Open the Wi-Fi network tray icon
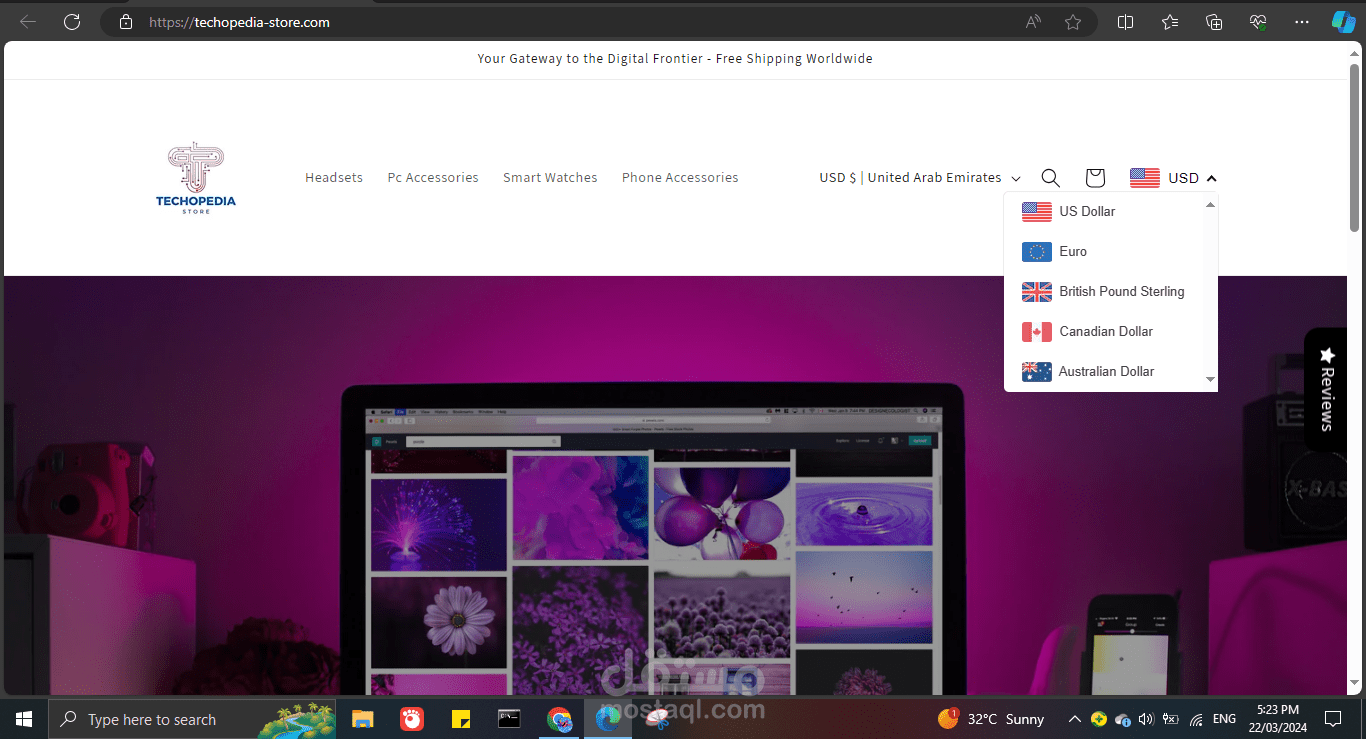The width and height of the screenshot is (1366, 739). tap(1196, 719)
